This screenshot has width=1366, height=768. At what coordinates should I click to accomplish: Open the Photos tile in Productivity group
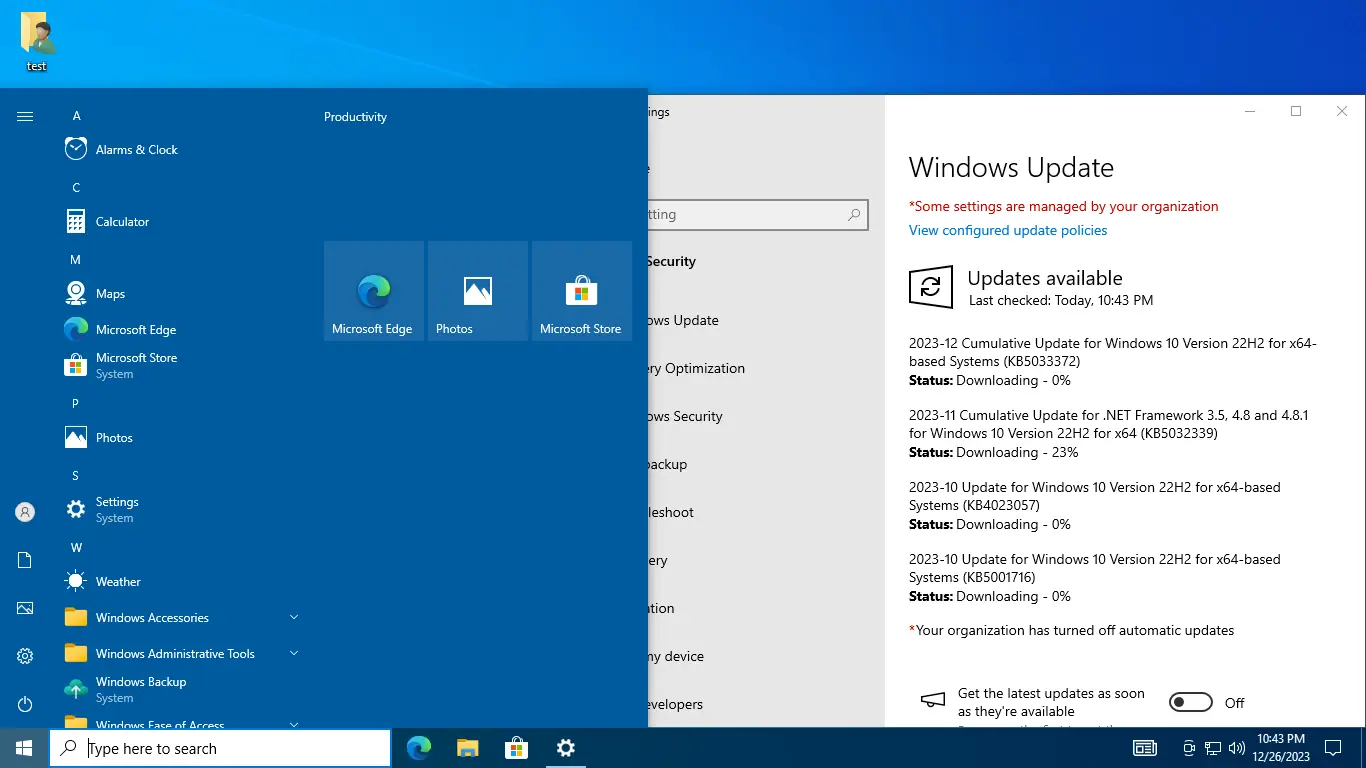coord(478,291)
